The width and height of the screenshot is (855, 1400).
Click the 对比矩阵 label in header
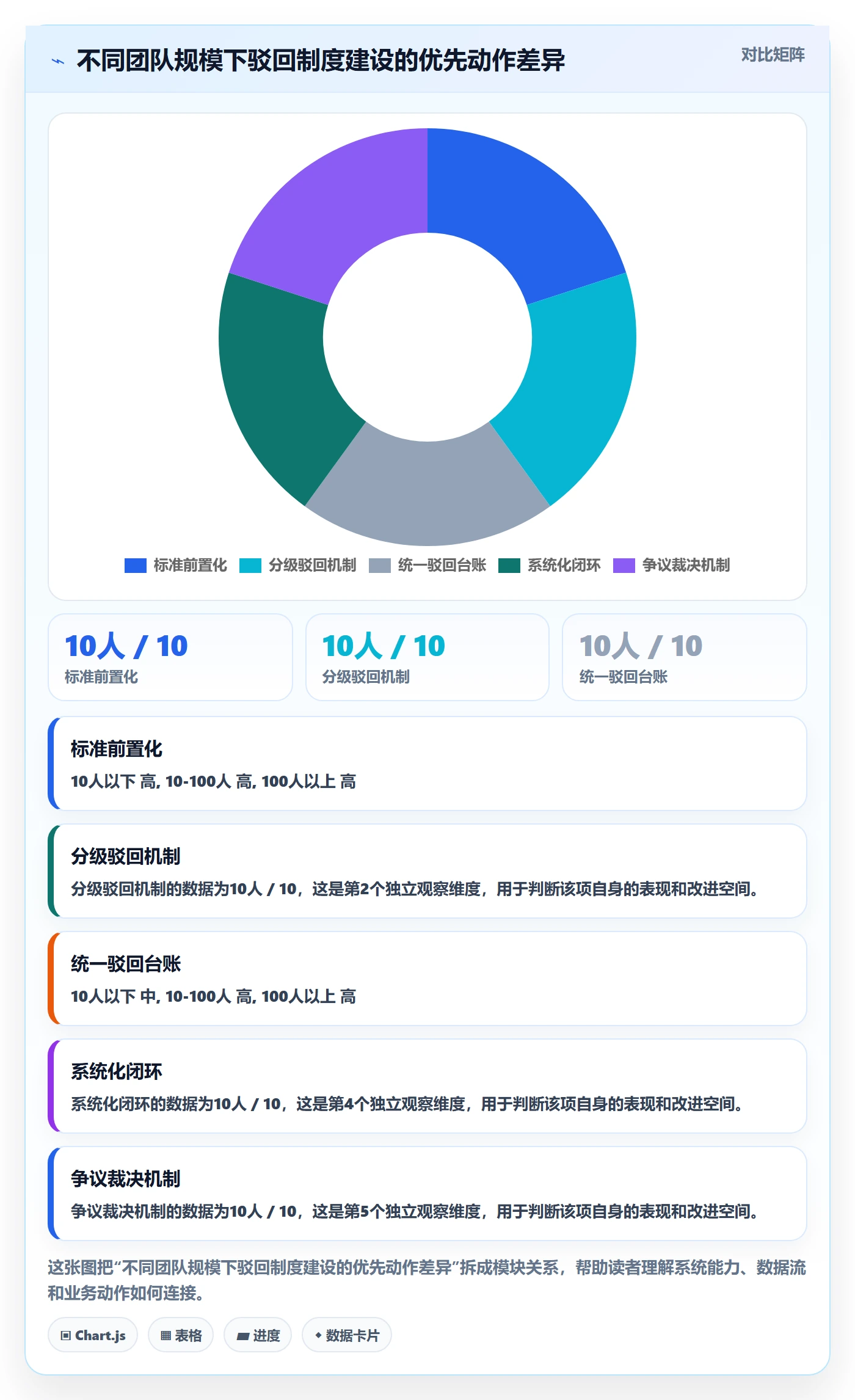pyautogui.click(x=773, y=55)
